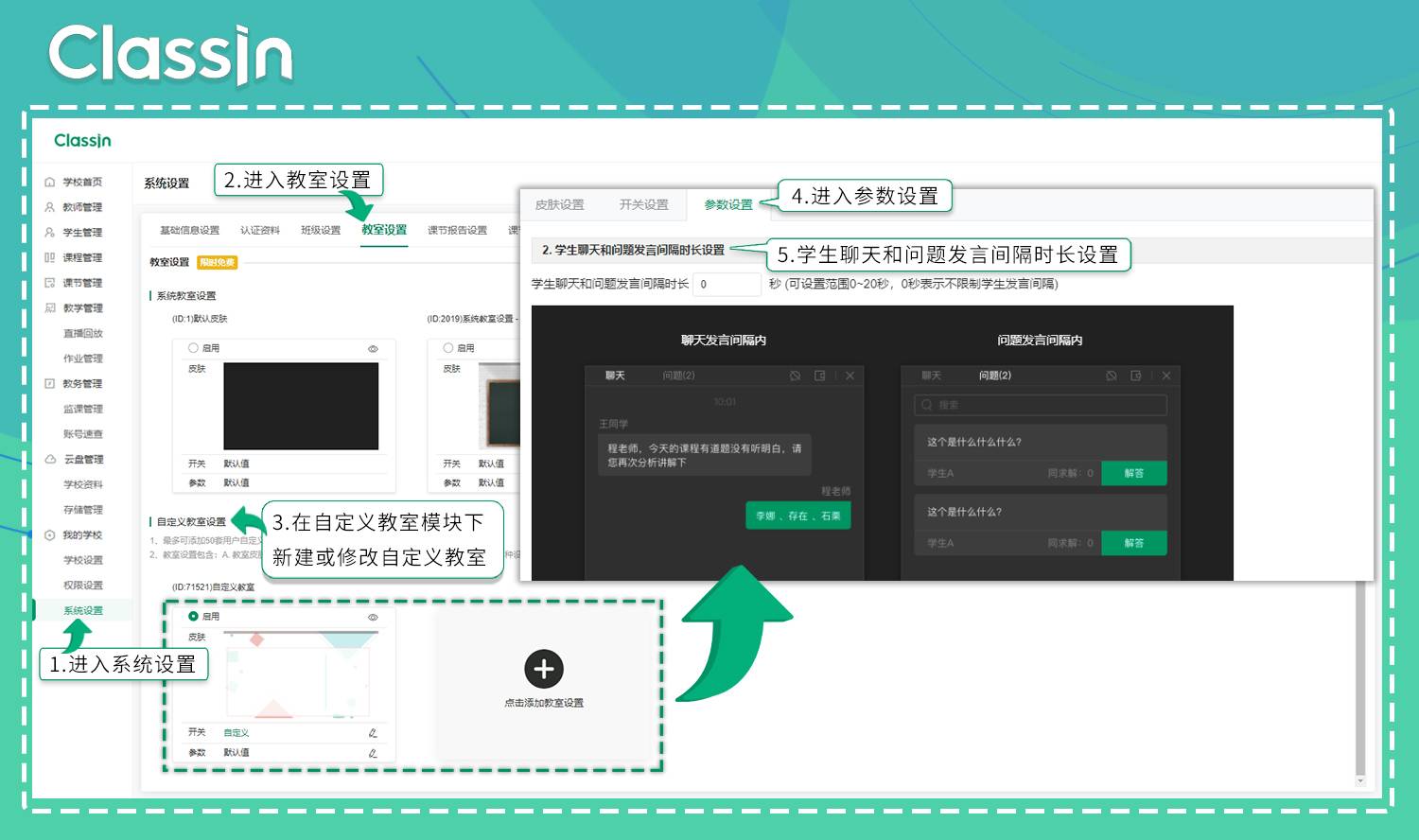The height and width of the screenshot is (840, 1419).
Task: Select 启用 radio for 默认皮肤 card
Action: (194, 348)
